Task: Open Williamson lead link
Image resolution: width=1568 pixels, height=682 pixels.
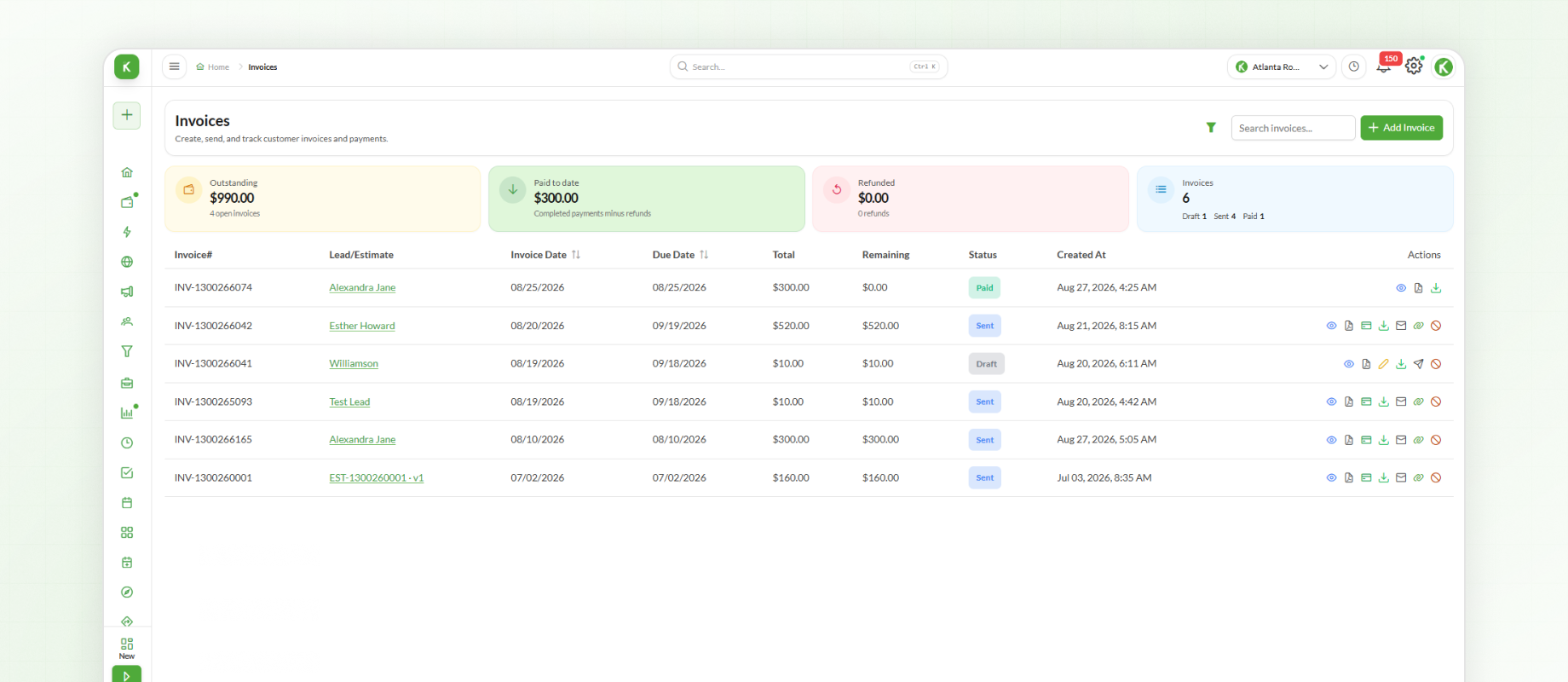Action: 354,364
